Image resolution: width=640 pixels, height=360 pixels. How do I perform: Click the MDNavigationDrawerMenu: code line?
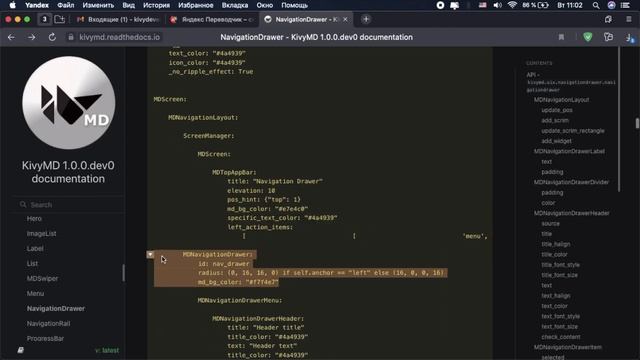tap(240, 300)
